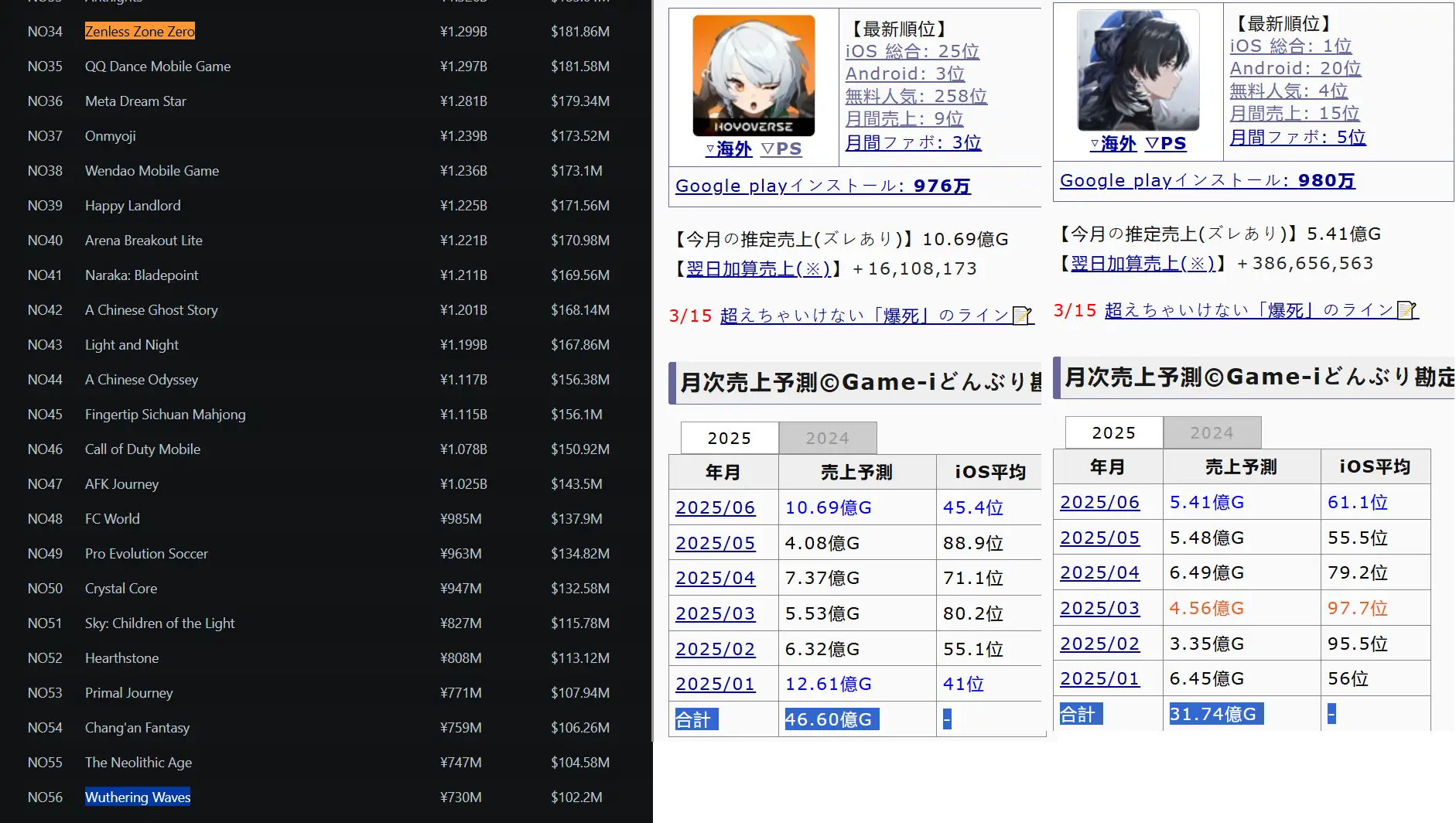Image resolution: width=1456 pixels, height=823 pixels.
Task: Open 2025/06 link in left table
Action: tap(715, 507)
